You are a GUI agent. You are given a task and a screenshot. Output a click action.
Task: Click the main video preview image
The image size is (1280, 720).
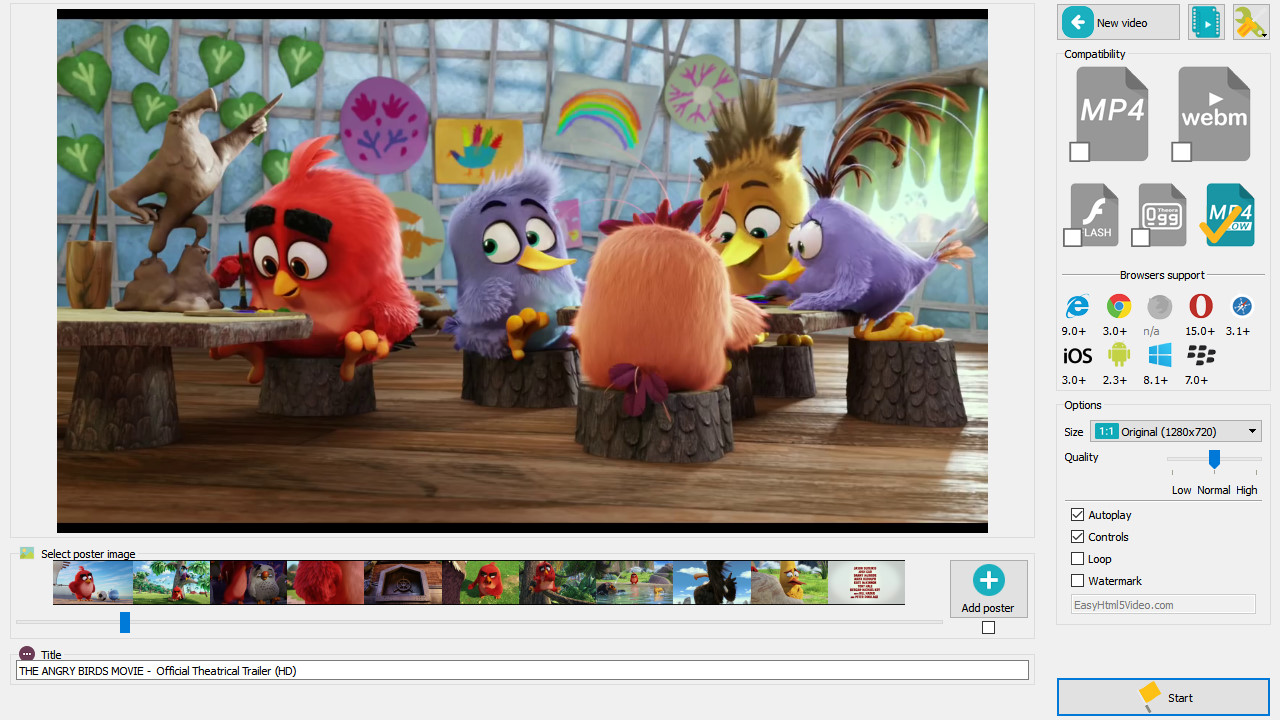tap(522, 271)
